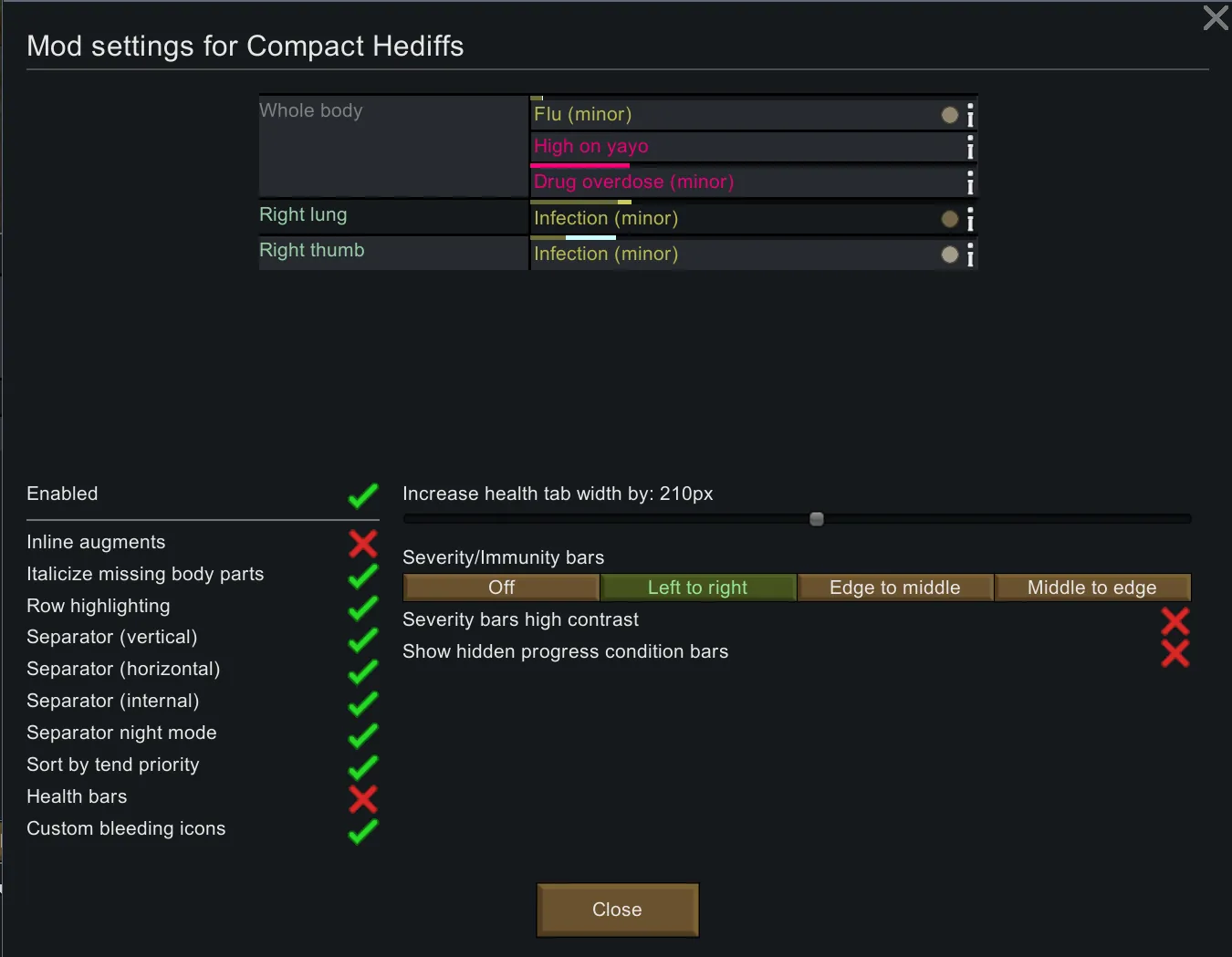Viewport: 1232px width, 957px height.
Task: Click info icon for Right lung infection
Action: pyautogui.click(x=970, y=219)
